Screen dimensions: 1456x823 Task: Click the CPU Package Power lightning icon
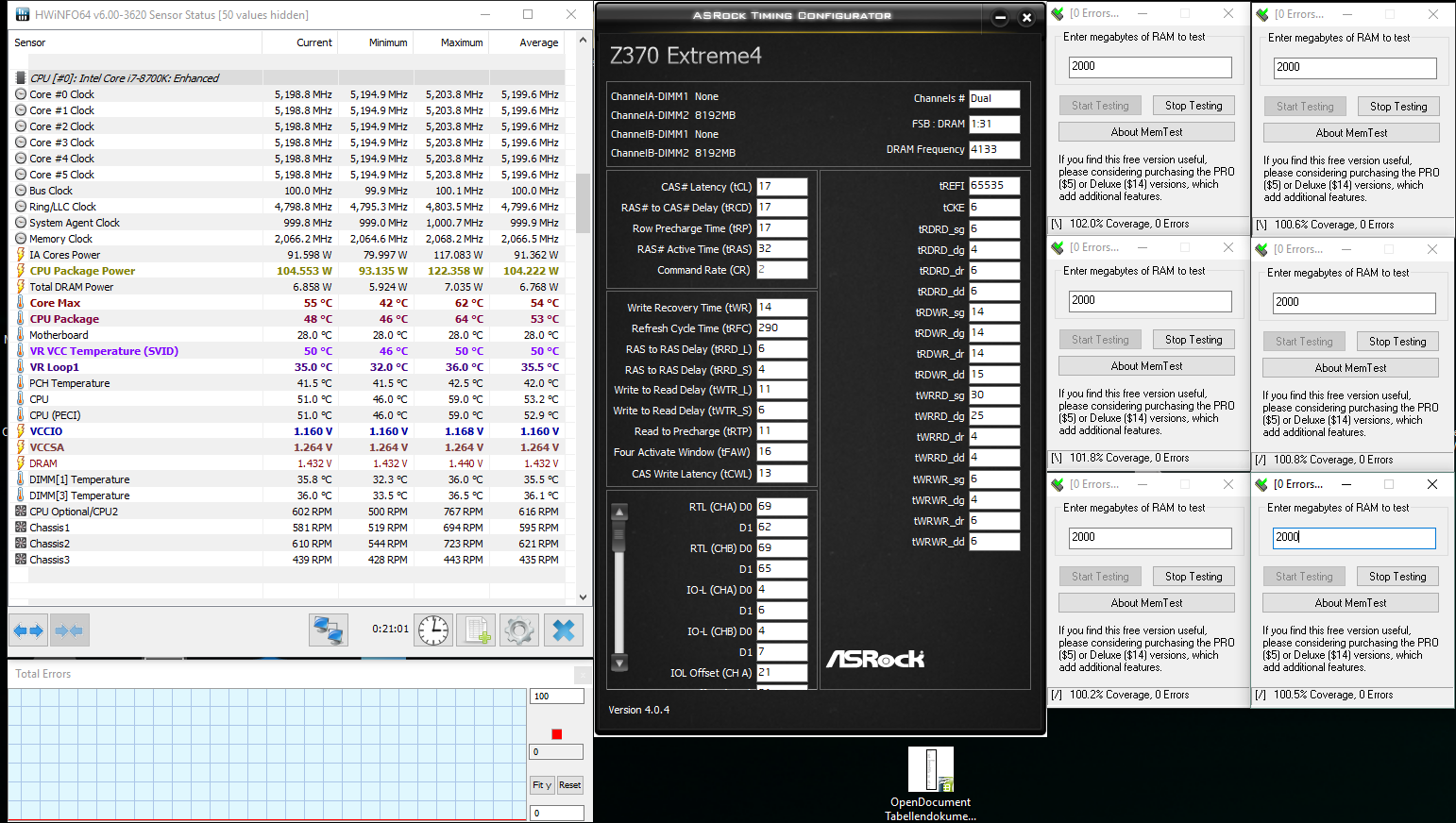point(21,271)
